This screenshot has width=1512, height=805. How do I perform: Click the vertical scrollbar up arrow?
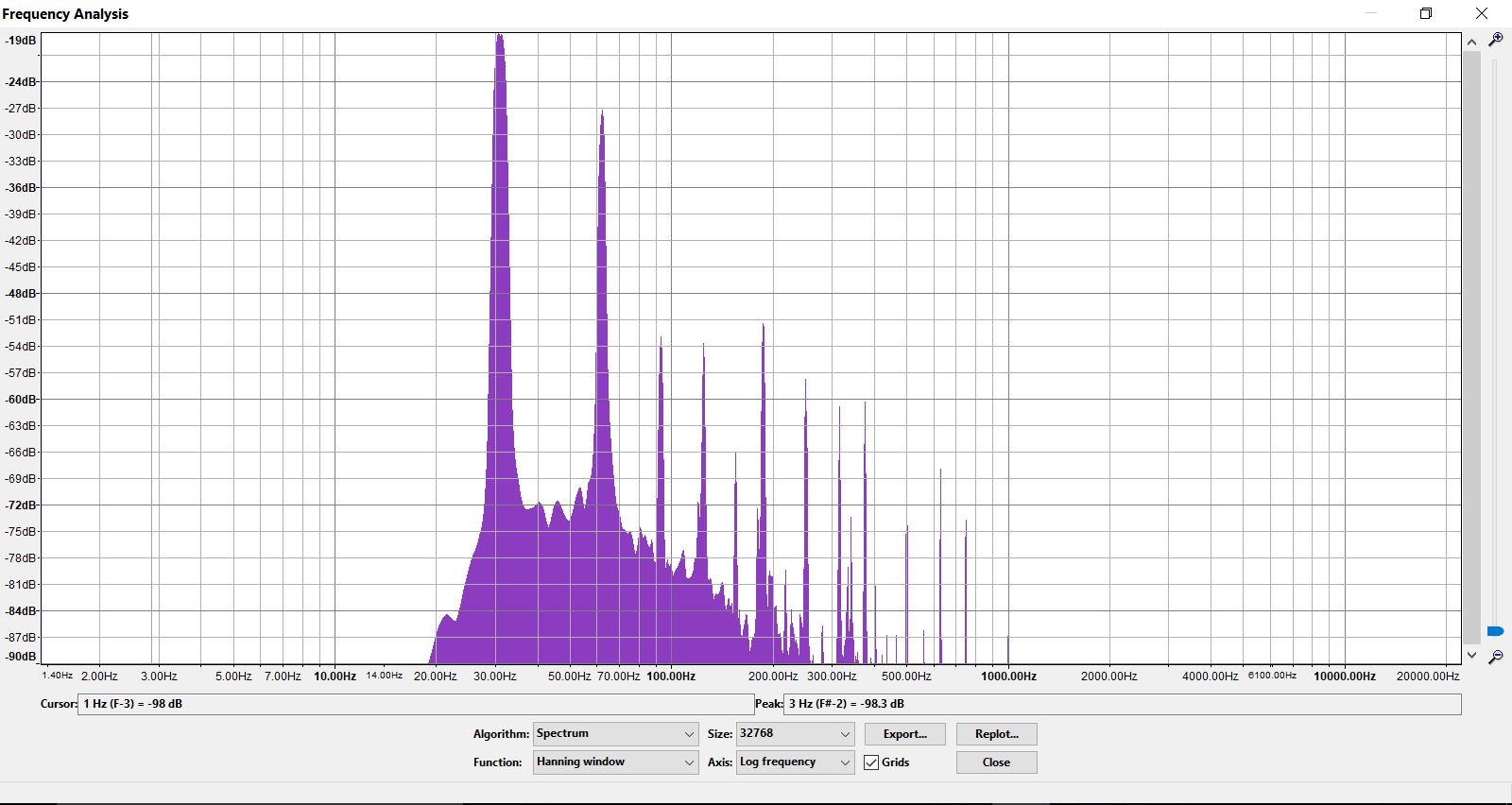[1471, 42]
